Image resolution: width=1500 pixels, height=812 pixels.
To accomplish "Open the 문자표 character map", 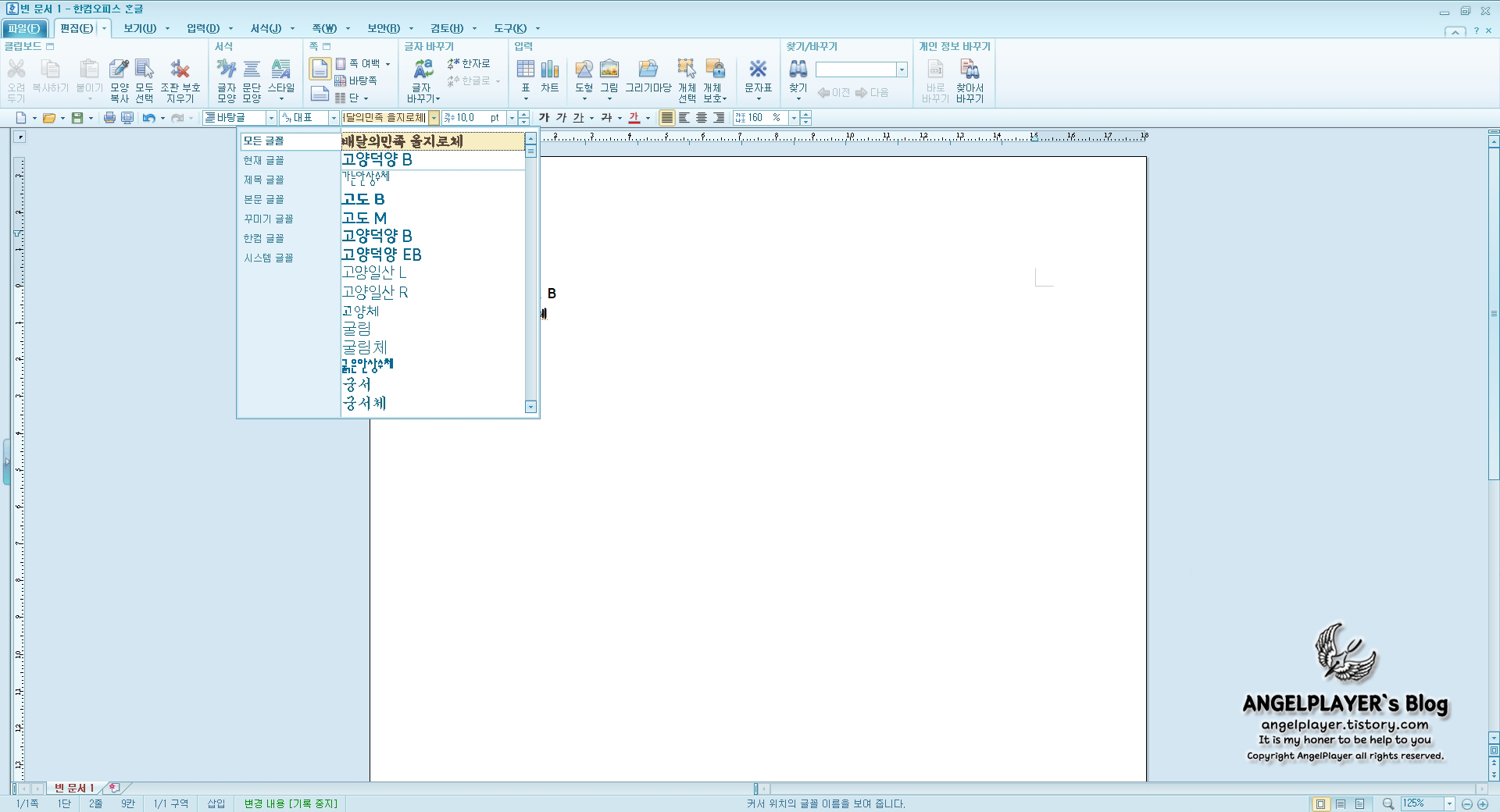I will 758,80.
